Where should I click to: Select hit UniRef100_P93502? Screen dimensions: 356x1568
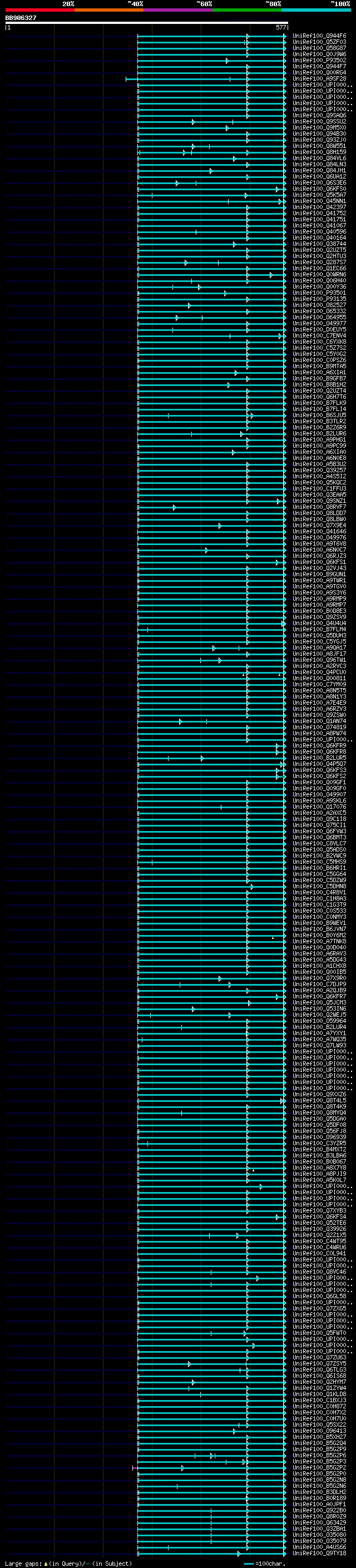pos(319,60)
